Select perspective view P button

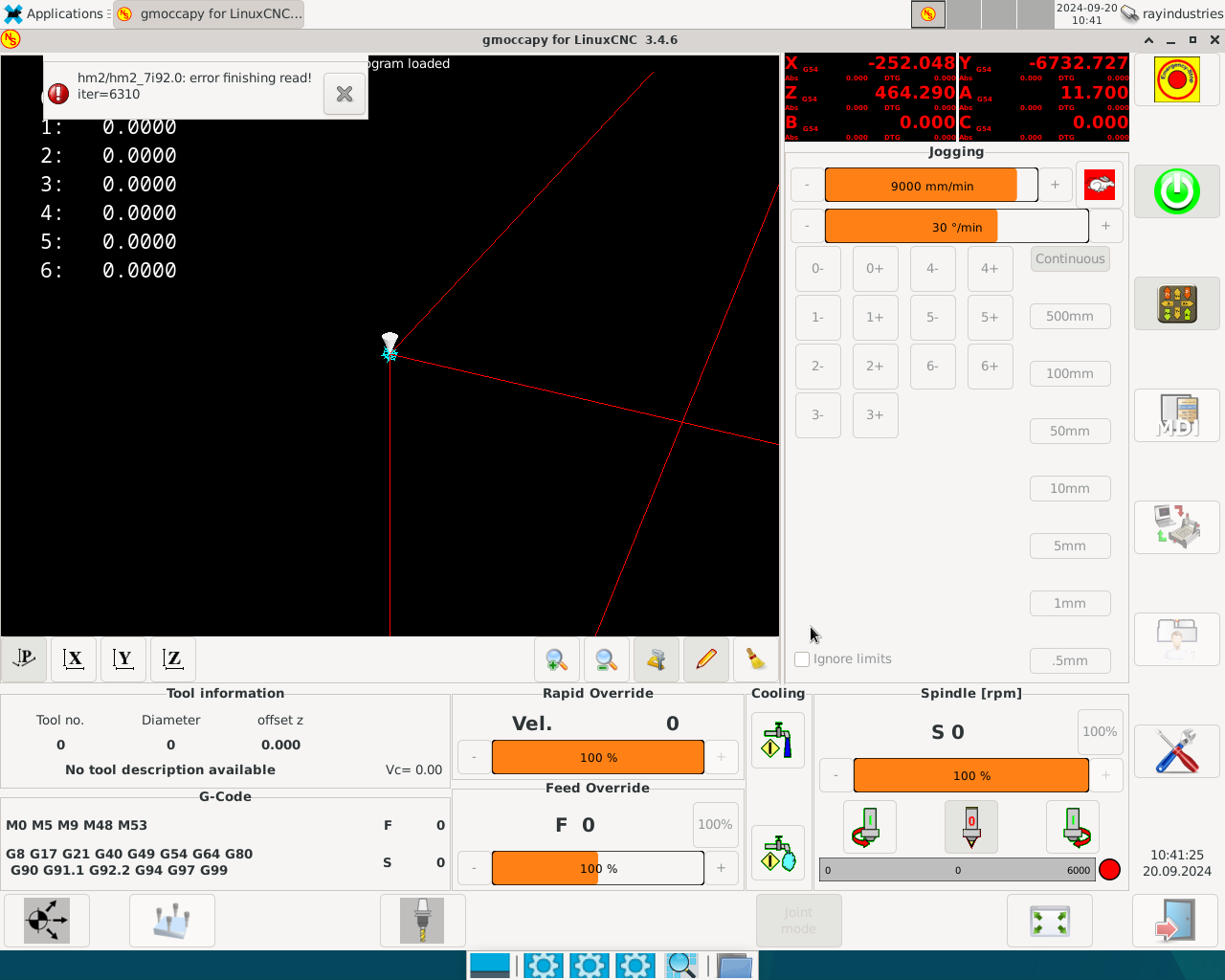[24, 658]
